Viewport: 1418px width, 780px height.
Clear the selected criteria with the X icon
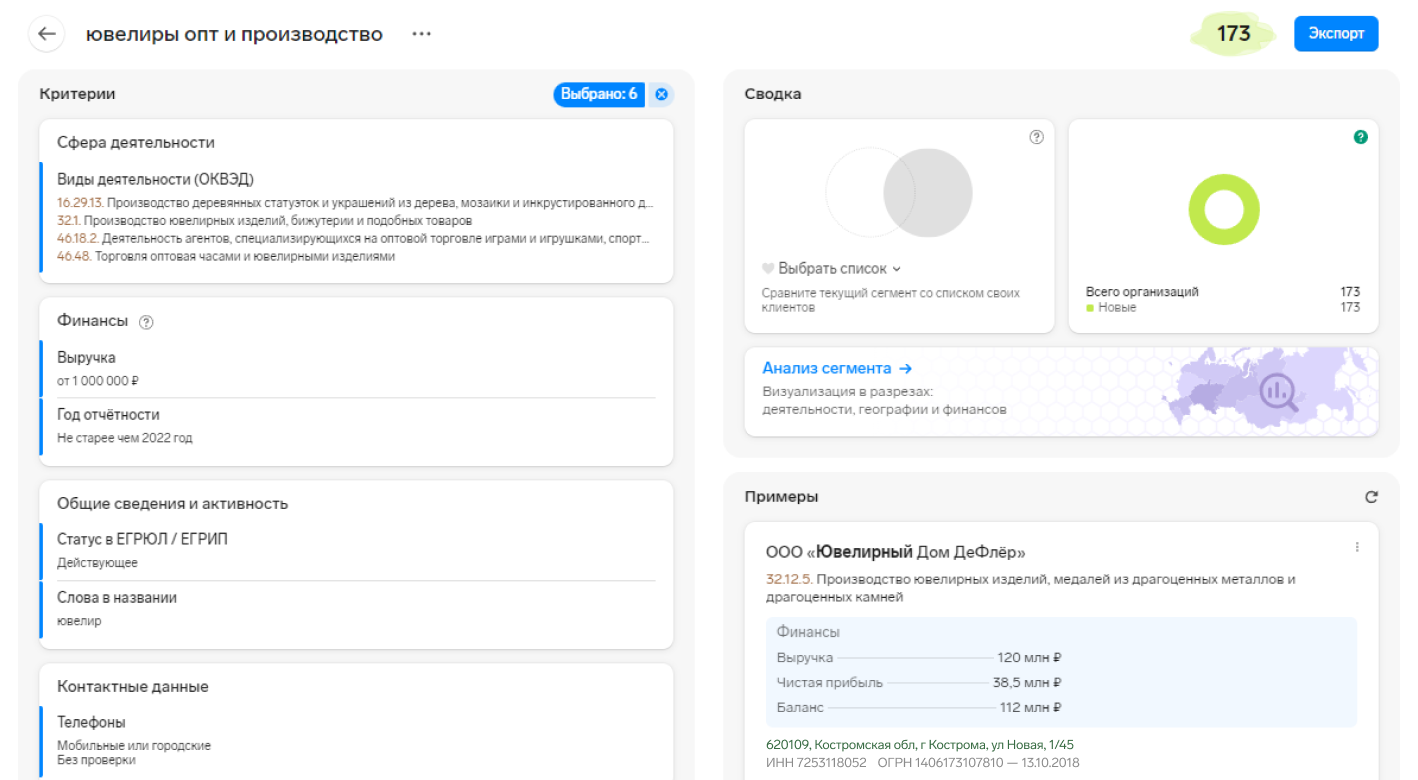tap(661, 94)
